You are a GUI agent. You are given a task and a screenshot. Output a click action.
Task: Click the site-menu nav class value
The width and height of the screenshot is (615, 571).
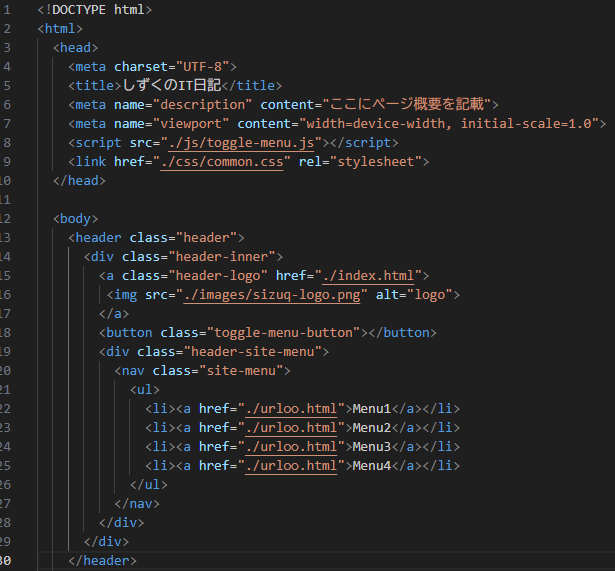(241, 371)
